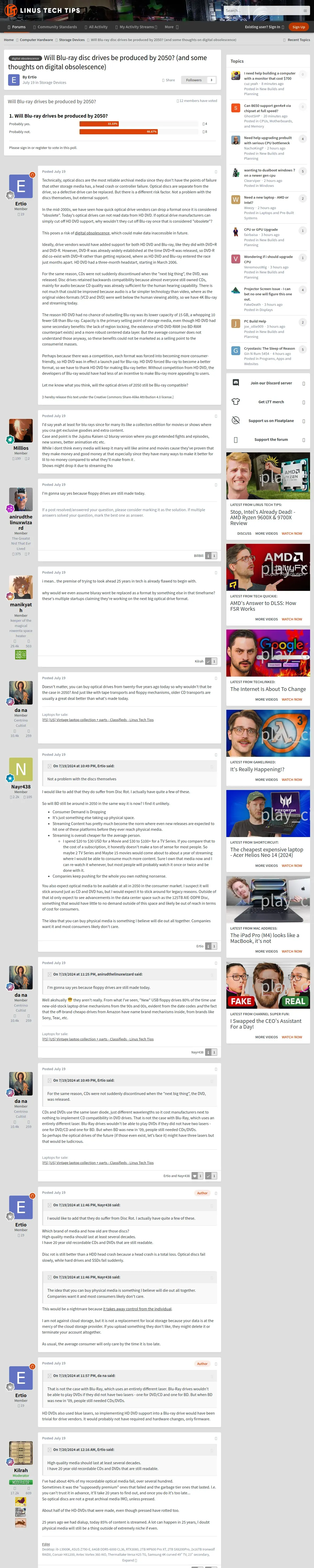
Task: Play the AMD Ryzen 9600X review thumbnail
Action: tap(268, 475)
